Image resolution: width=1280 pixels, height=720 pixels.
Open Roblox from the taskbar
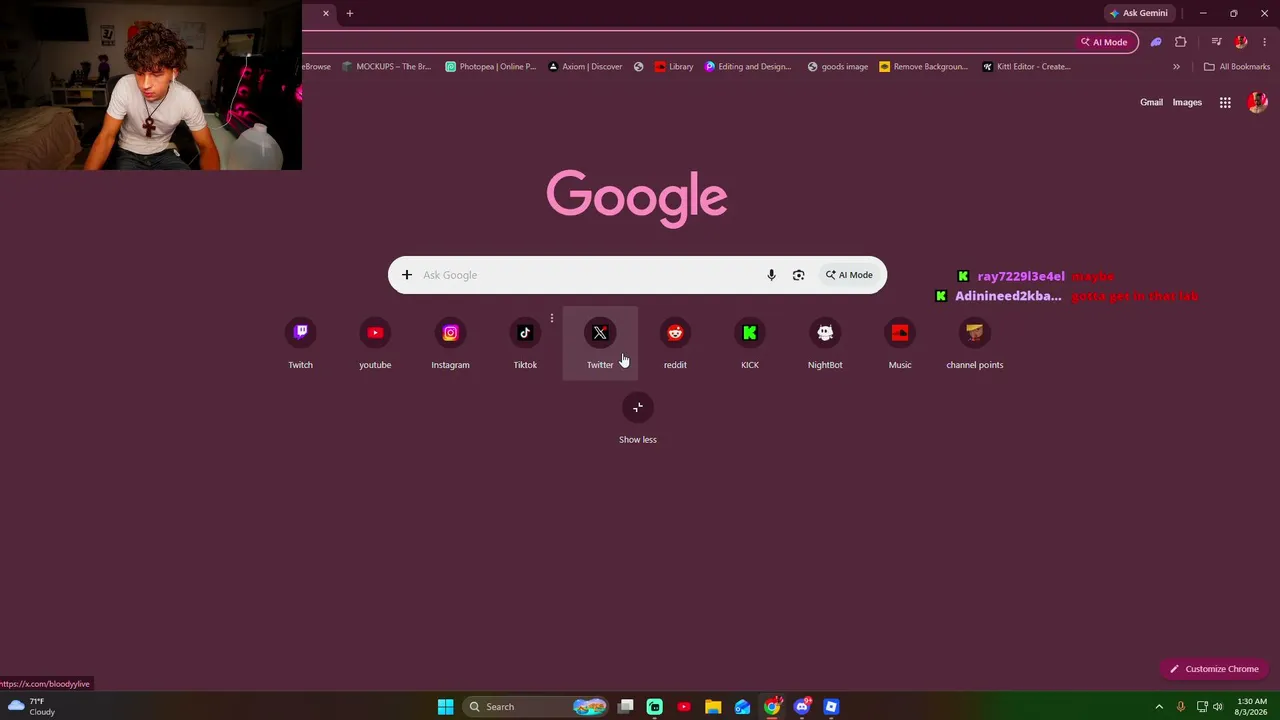point(831,707)
